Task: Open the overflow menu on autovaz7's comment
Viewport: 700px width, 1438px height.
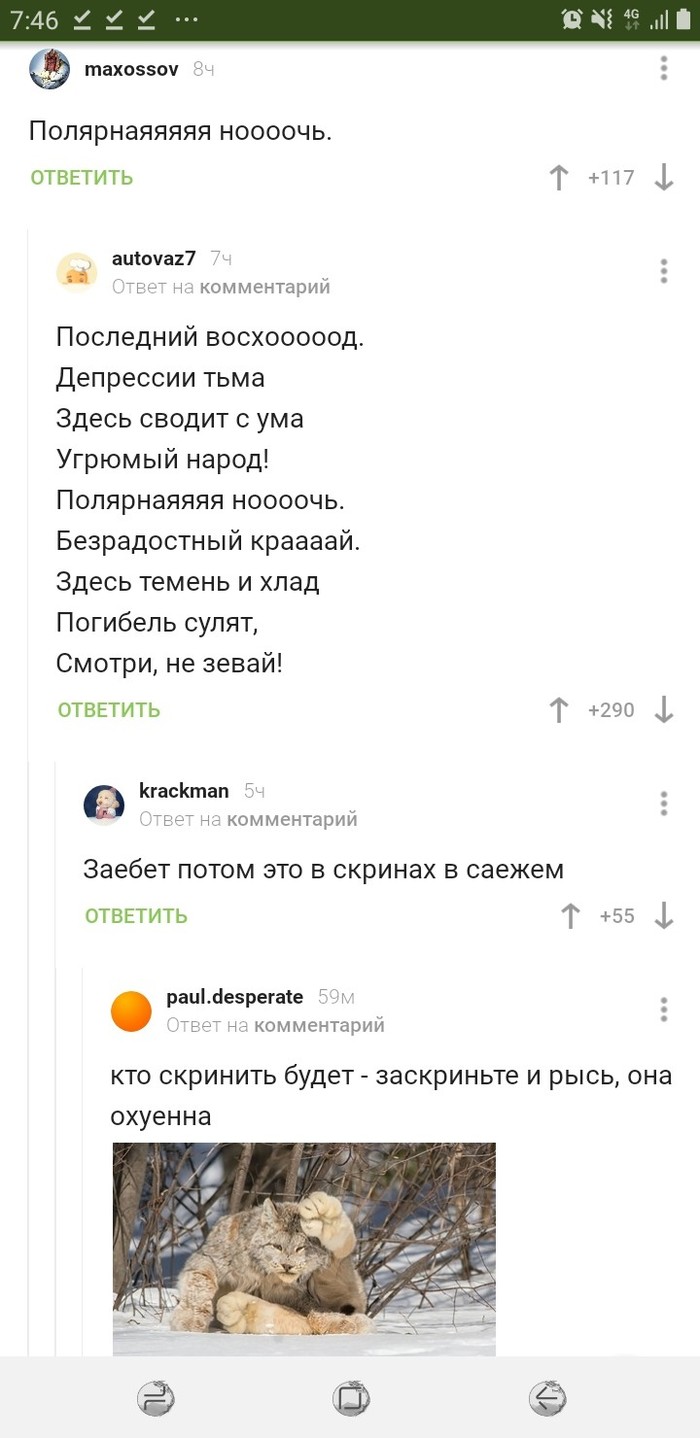Action: 662,270
